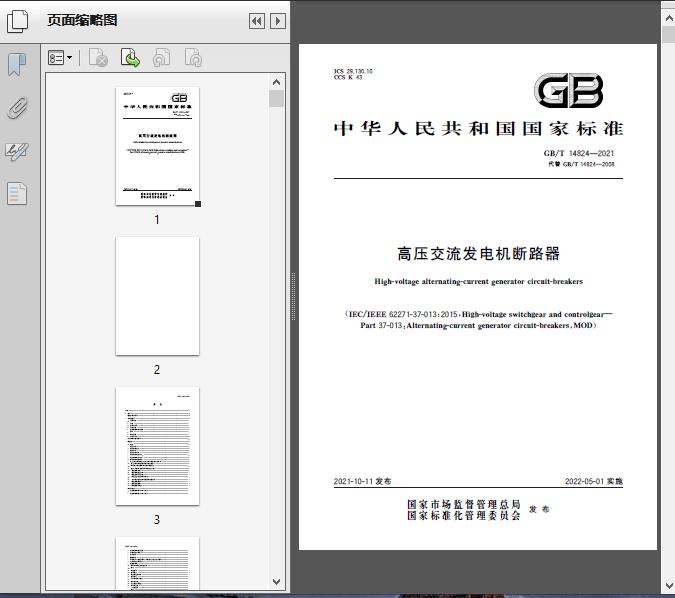The image size is (675, 598).
Task: Click the "ICS 29.130.10" text
Action: click(353, 71)
